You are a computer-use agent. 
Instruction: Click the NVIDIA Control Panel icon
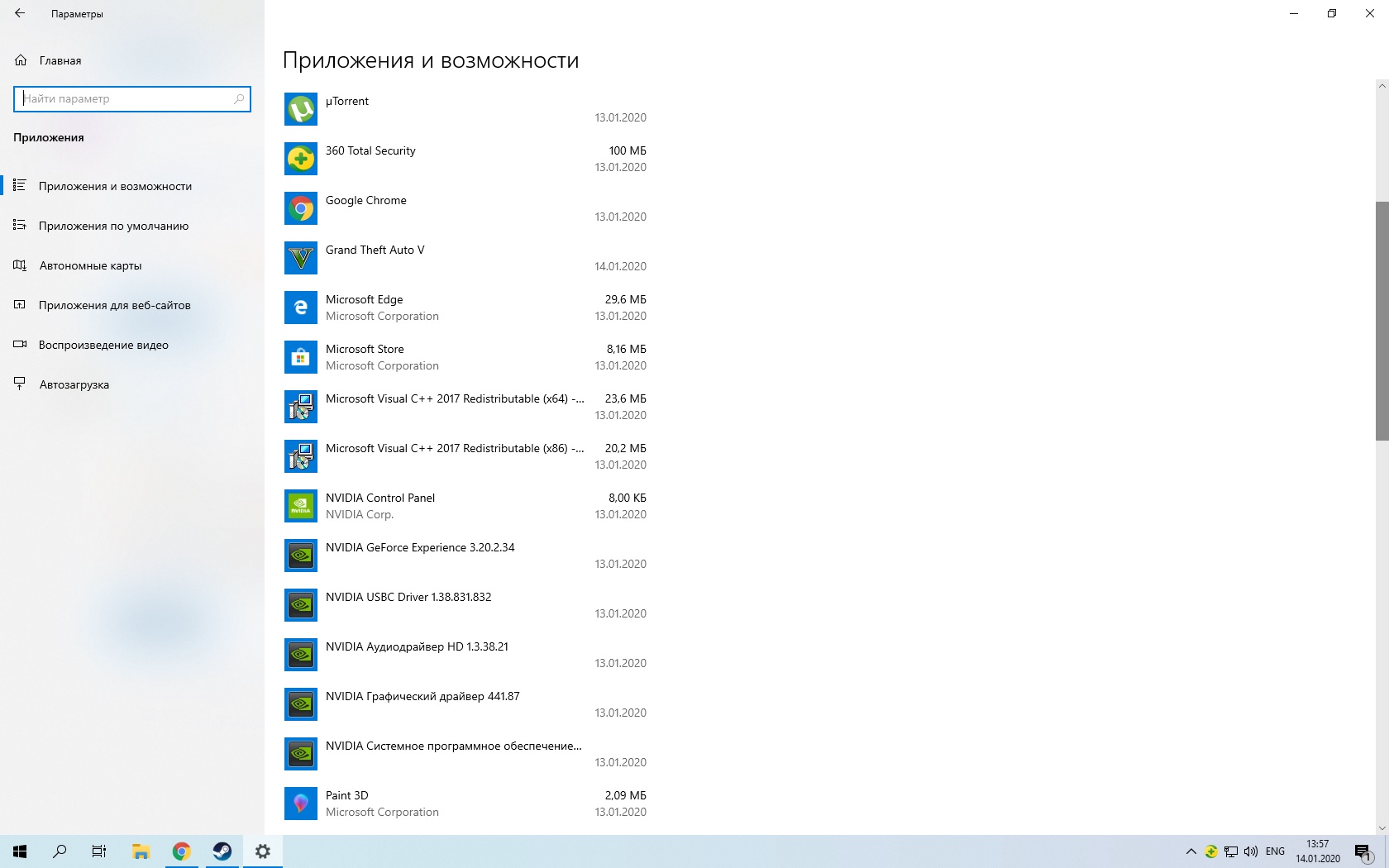coord(301,506)
